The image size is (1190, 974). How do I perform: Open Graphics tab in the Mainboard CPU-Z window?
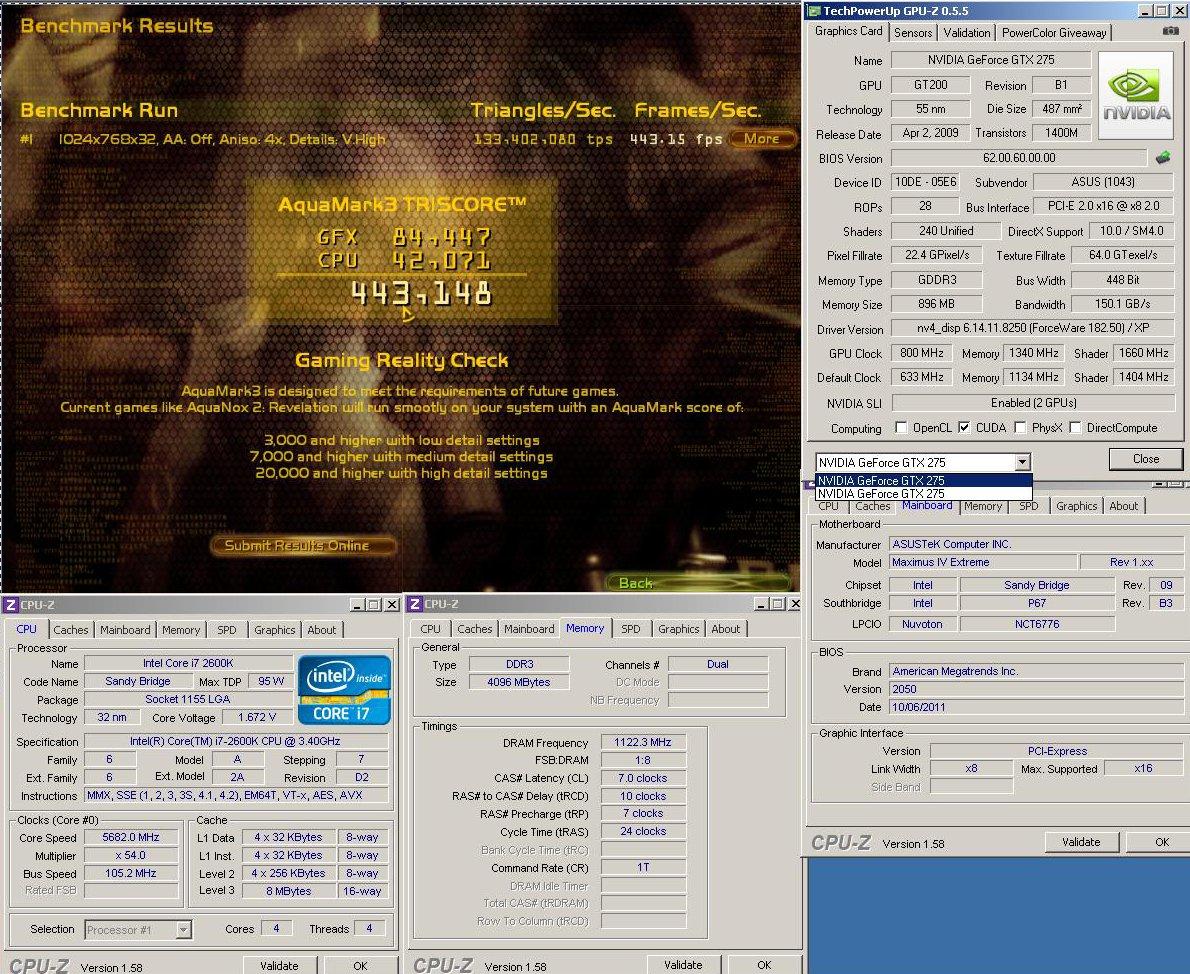(1076, 506)
